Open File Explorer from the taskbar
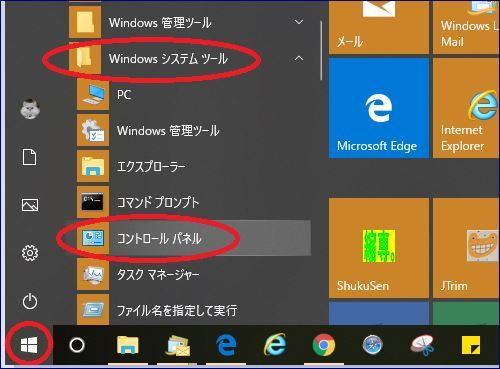Viewport: 500px width, 369px height. click(127, 345)
